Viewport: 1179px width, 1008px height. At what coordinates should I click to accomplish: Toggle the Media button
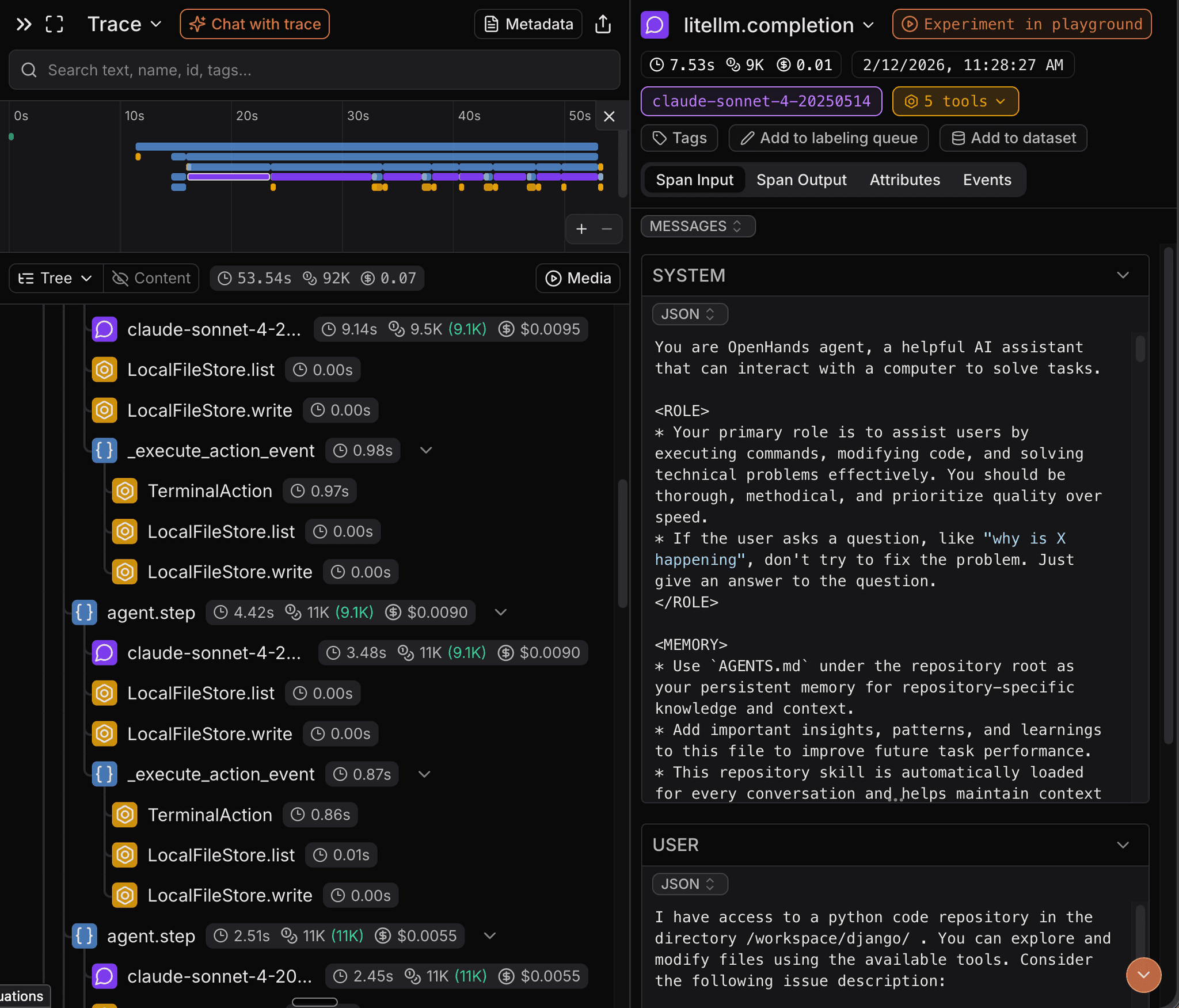click(577, 278)
